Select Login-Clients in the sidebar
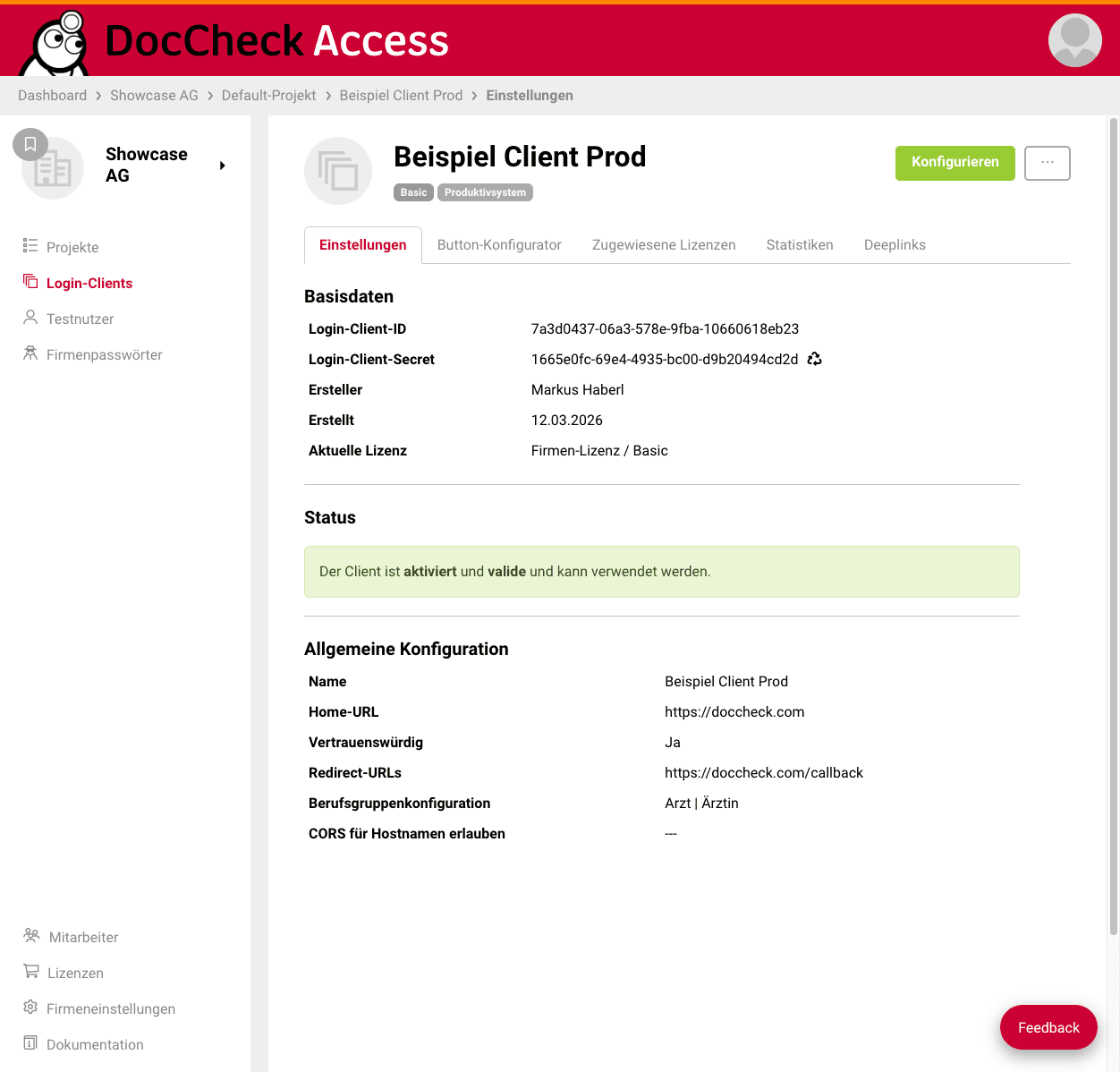The height and width of the screenshot is (1072, 1120). tap(89, 283)
